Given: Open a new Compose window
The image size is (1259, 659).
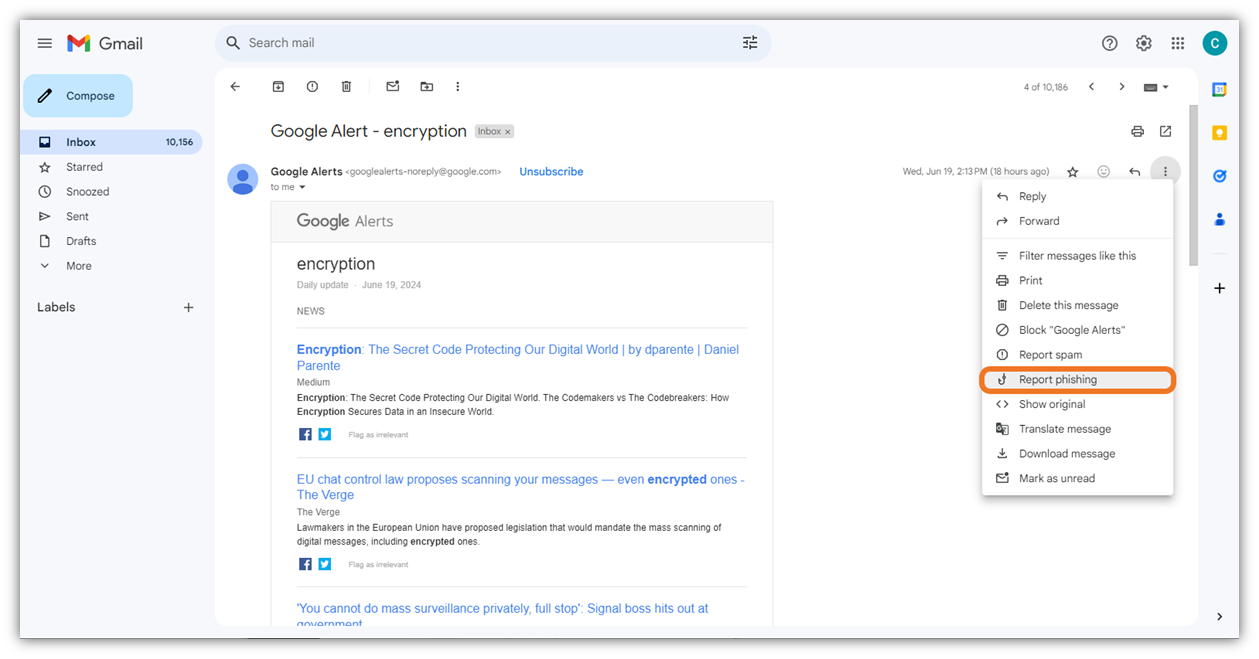Looking at the screenshot, I should click(77, 95).
